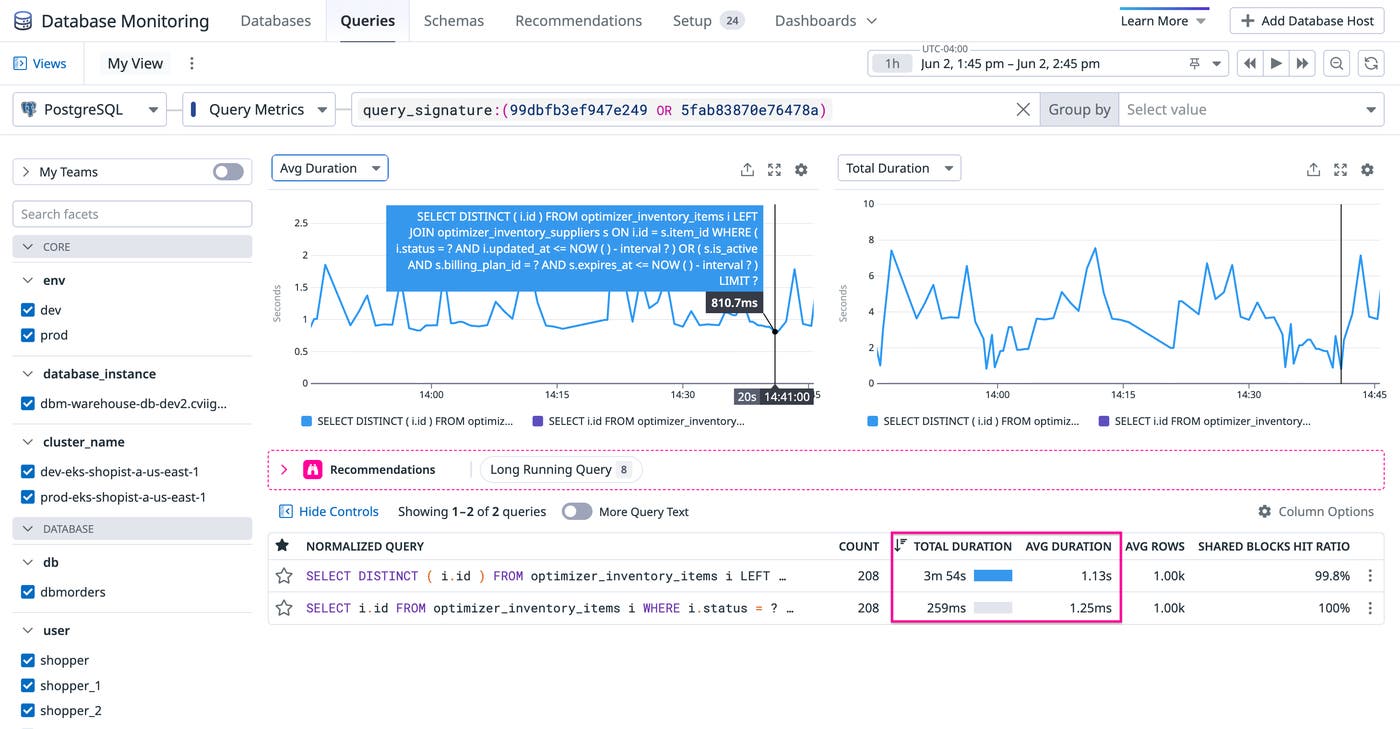
Task: Open Column Options gear
Action: pyautogui.click(x=1264, y=511)
